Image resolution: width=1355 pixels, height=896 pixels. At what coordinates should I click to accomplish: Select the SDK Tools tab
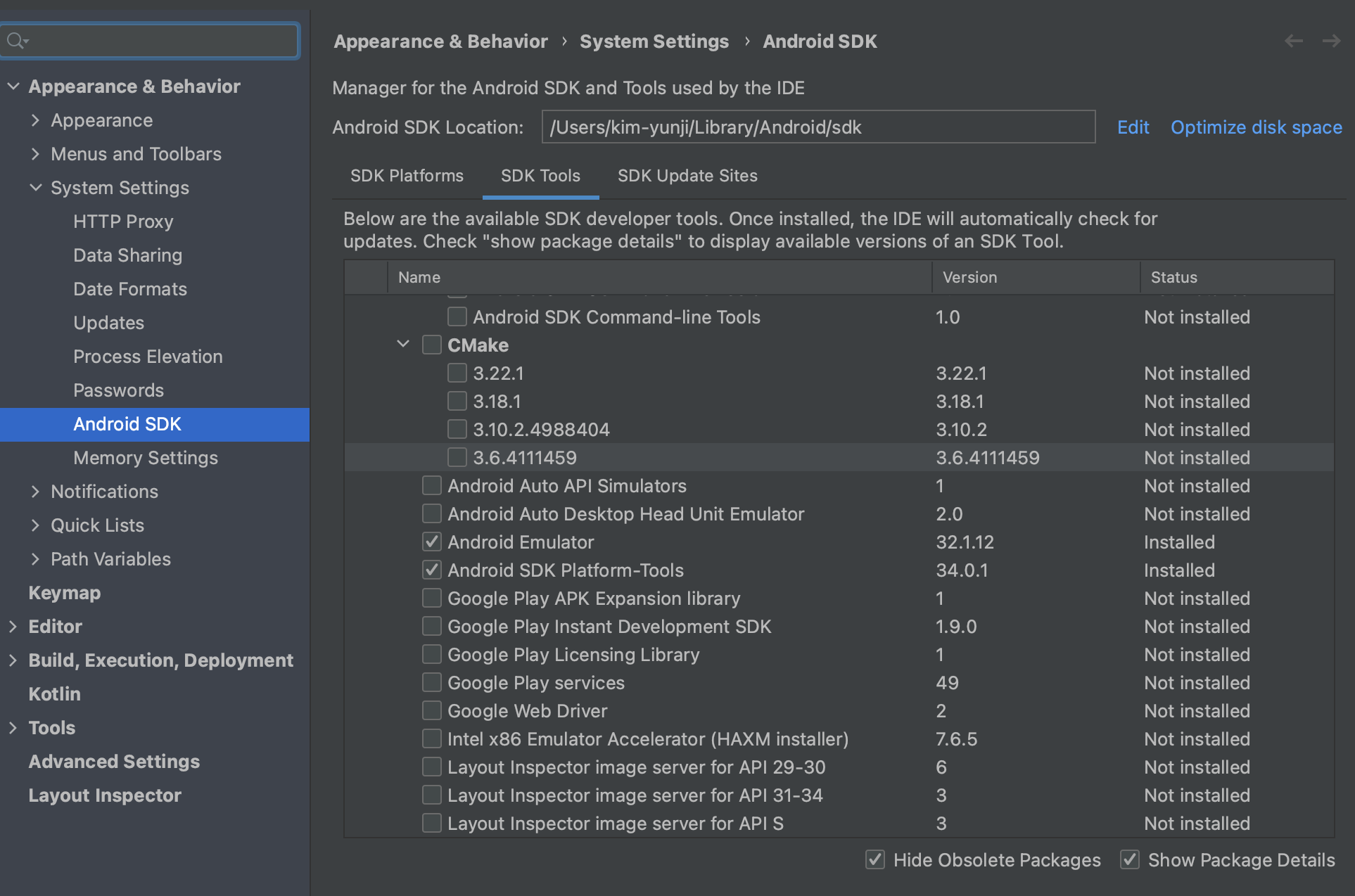[540, 176]
